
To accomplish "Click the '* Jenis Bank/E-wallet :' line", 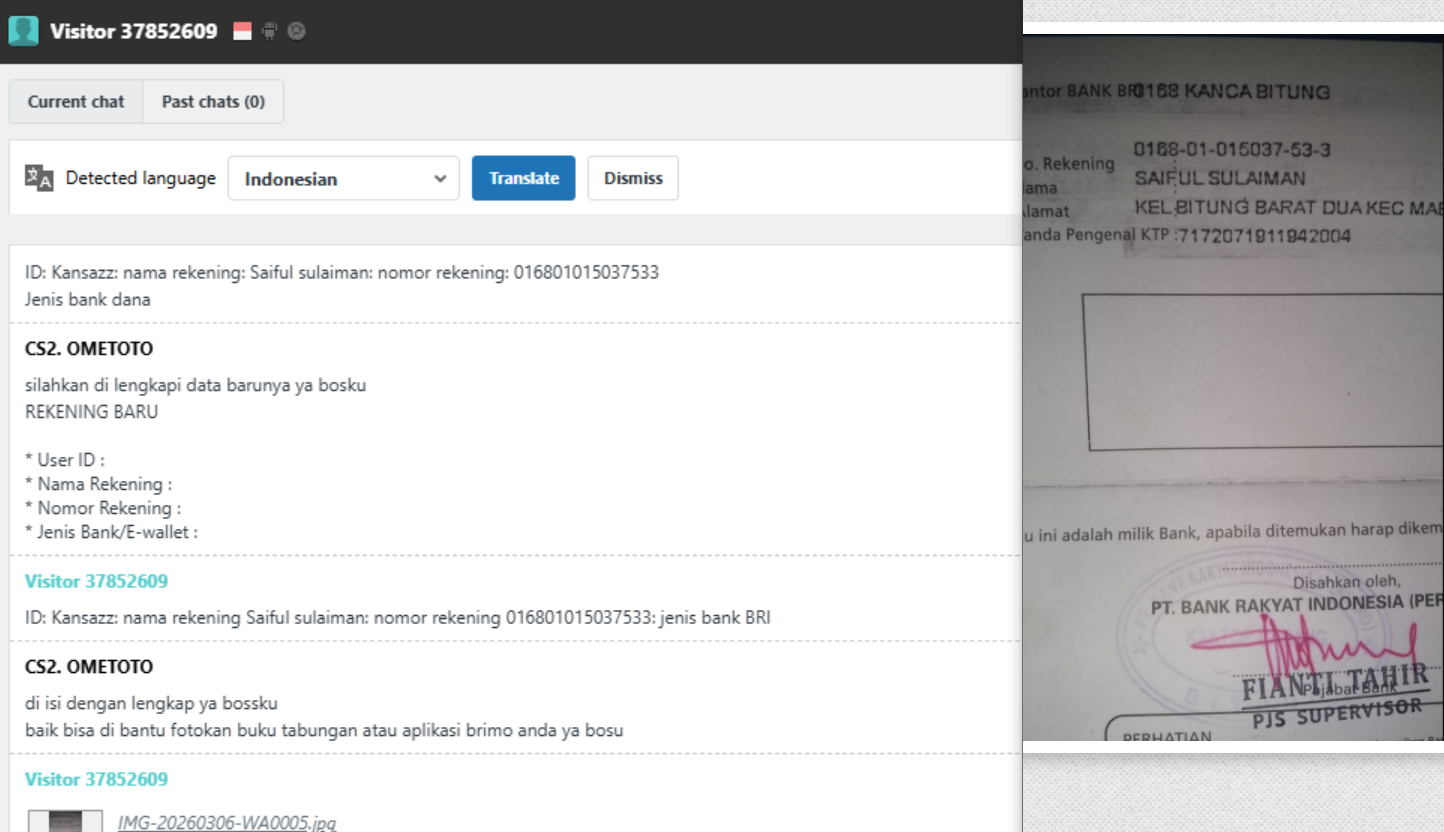I will [x=112, y=532].
